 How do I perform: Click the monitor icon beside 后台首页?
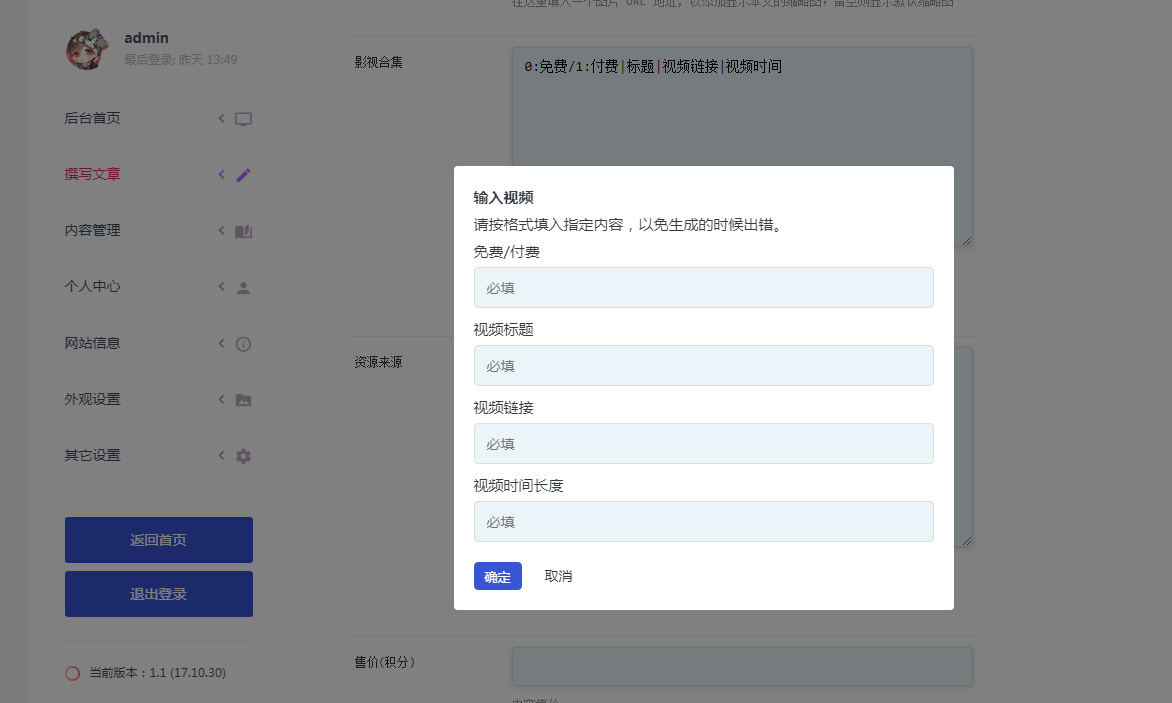point(242,117)
